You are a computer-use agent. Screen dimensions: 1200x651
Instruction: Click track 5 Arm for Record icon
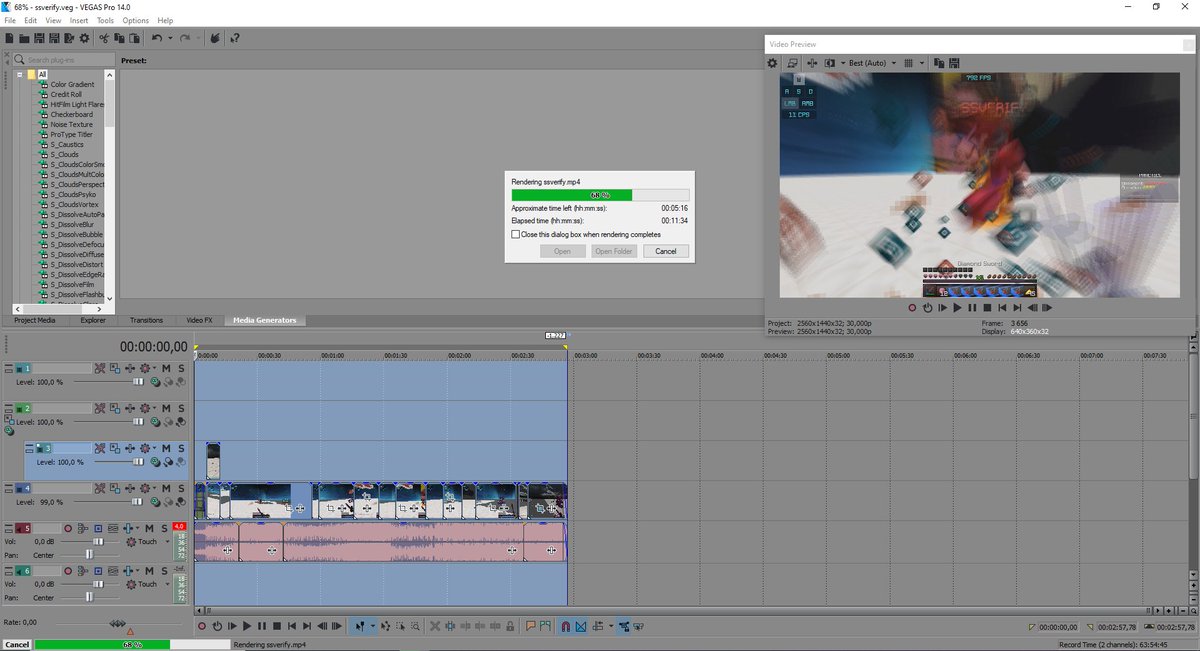tap(68, 528)
